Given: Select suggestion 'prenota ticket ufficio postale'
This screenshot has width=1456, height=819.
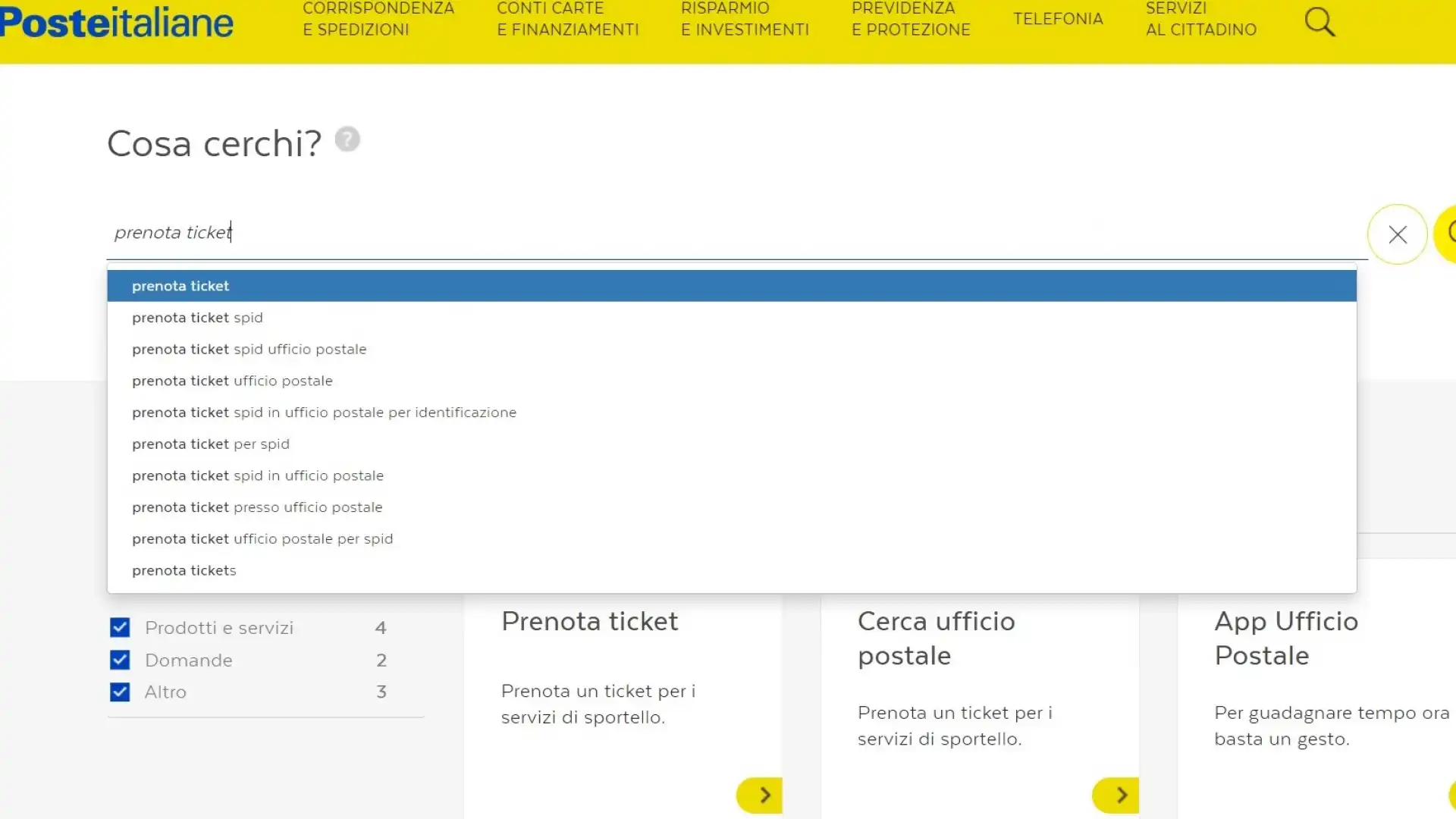Looking at the screenshot, I should 732,381.
